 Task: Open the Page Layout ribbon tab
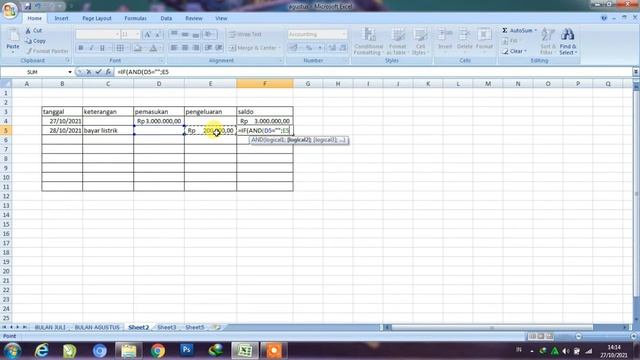pos(97,18)
